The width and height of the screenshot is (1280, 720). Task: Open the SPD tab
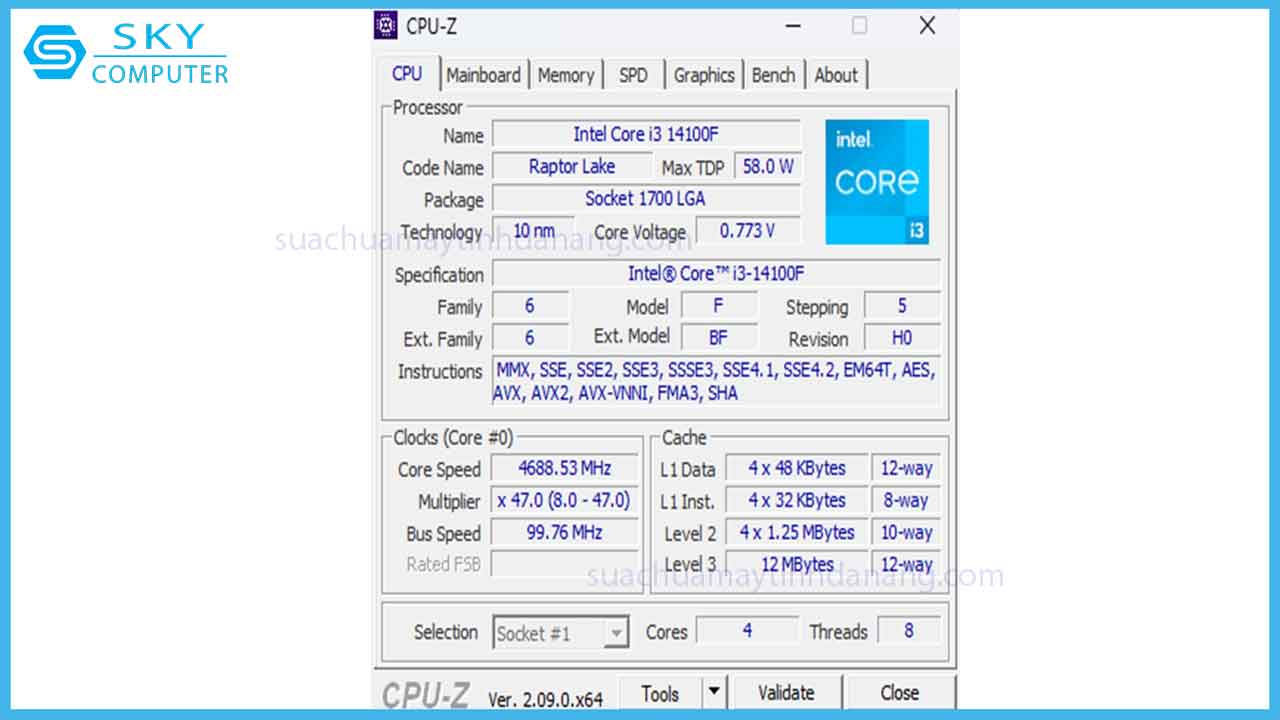(634, 74)
